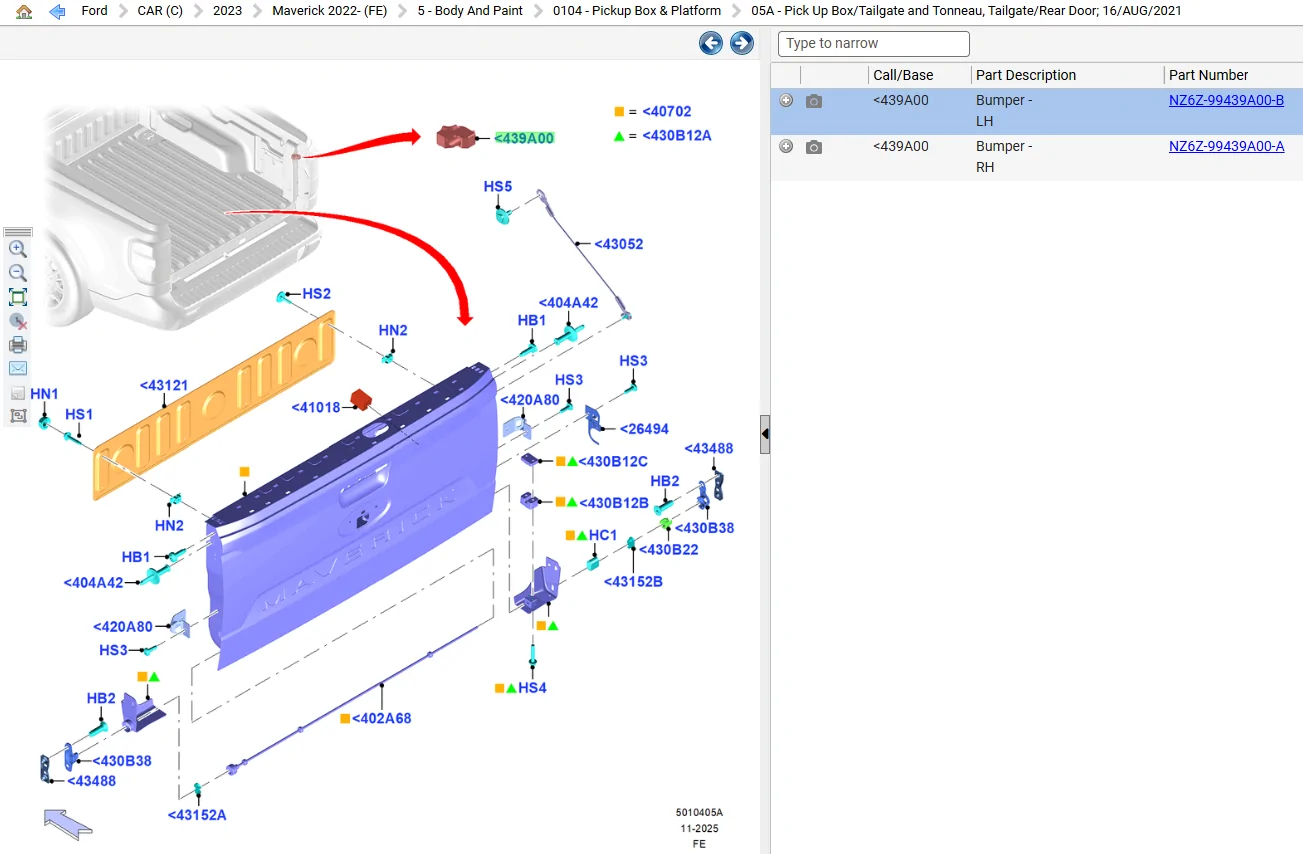Click the Bumper - LH description cell

point(1005,111)
